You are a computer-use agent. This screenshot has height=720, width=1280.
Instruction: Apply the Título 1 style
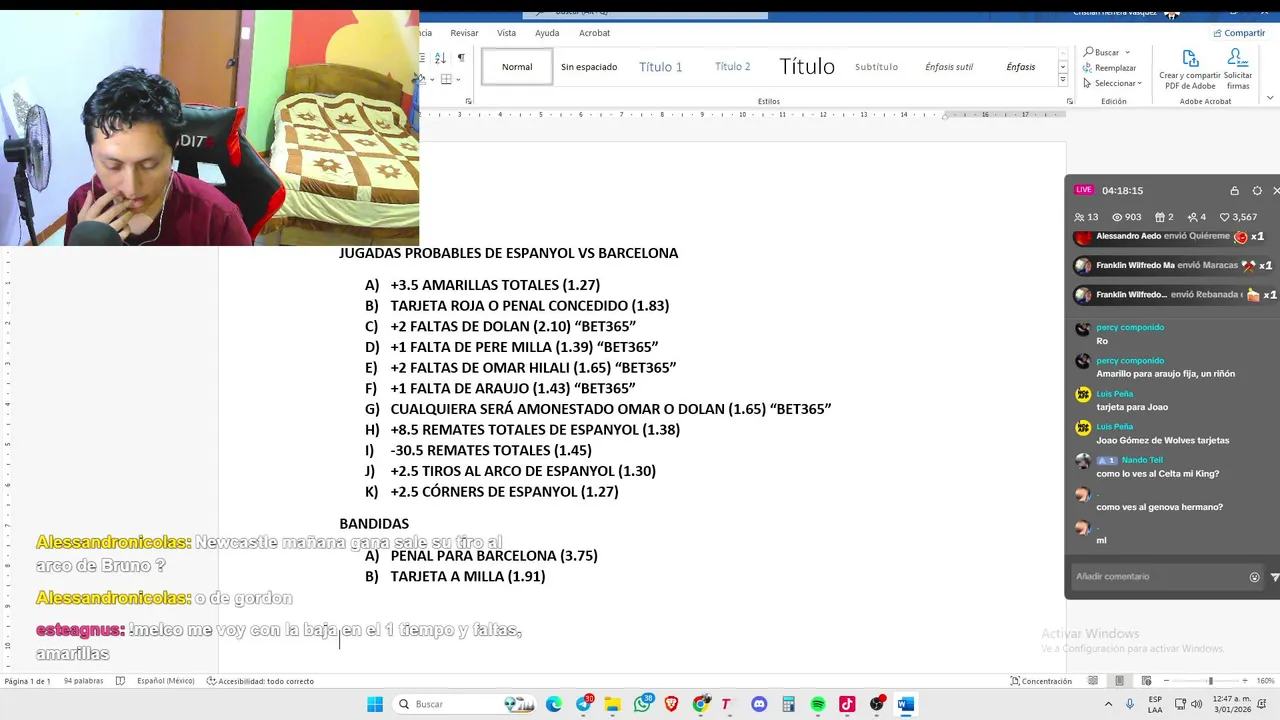pyautogui.click(x=661, y=67)
